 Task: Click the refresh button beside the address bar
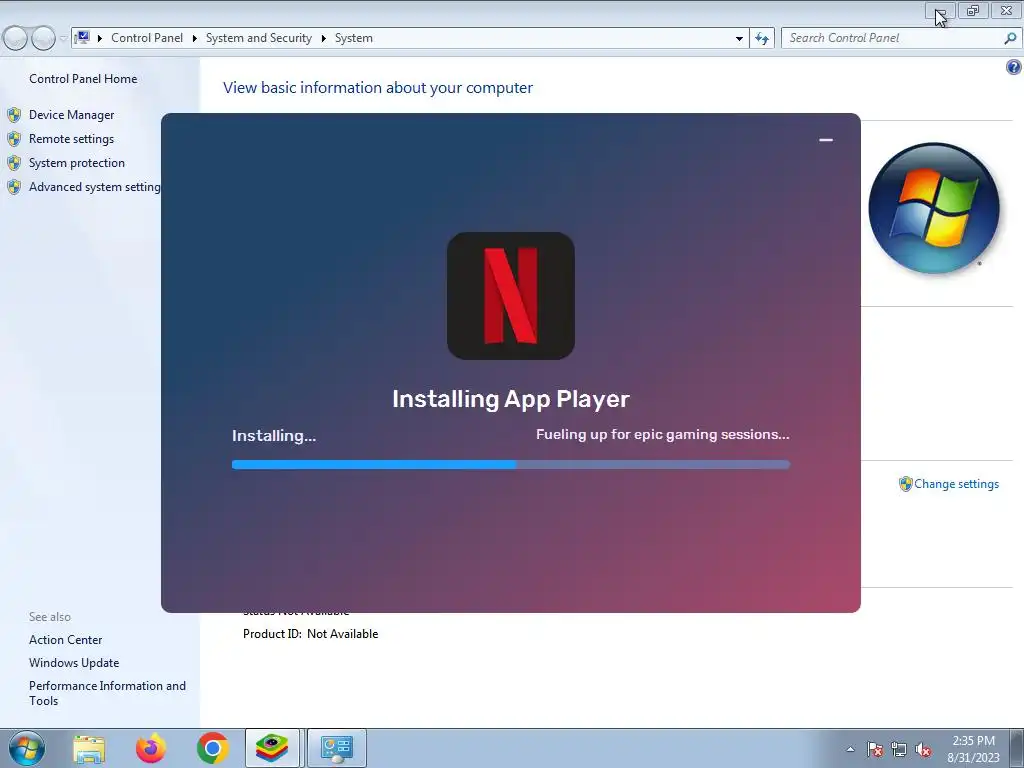761,38
